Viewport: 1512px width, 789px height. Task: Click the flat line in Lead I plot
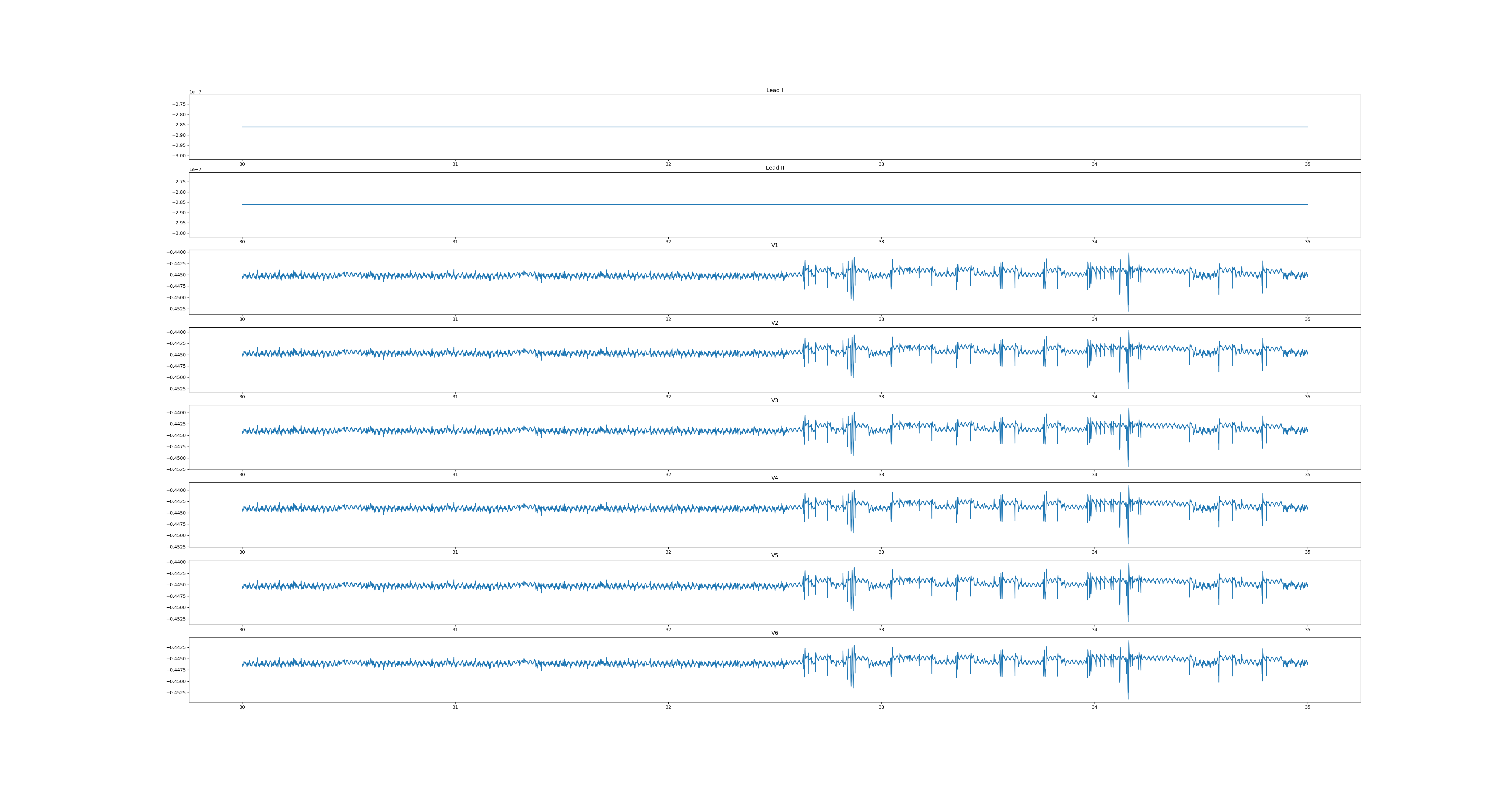[x=587, y=127]
